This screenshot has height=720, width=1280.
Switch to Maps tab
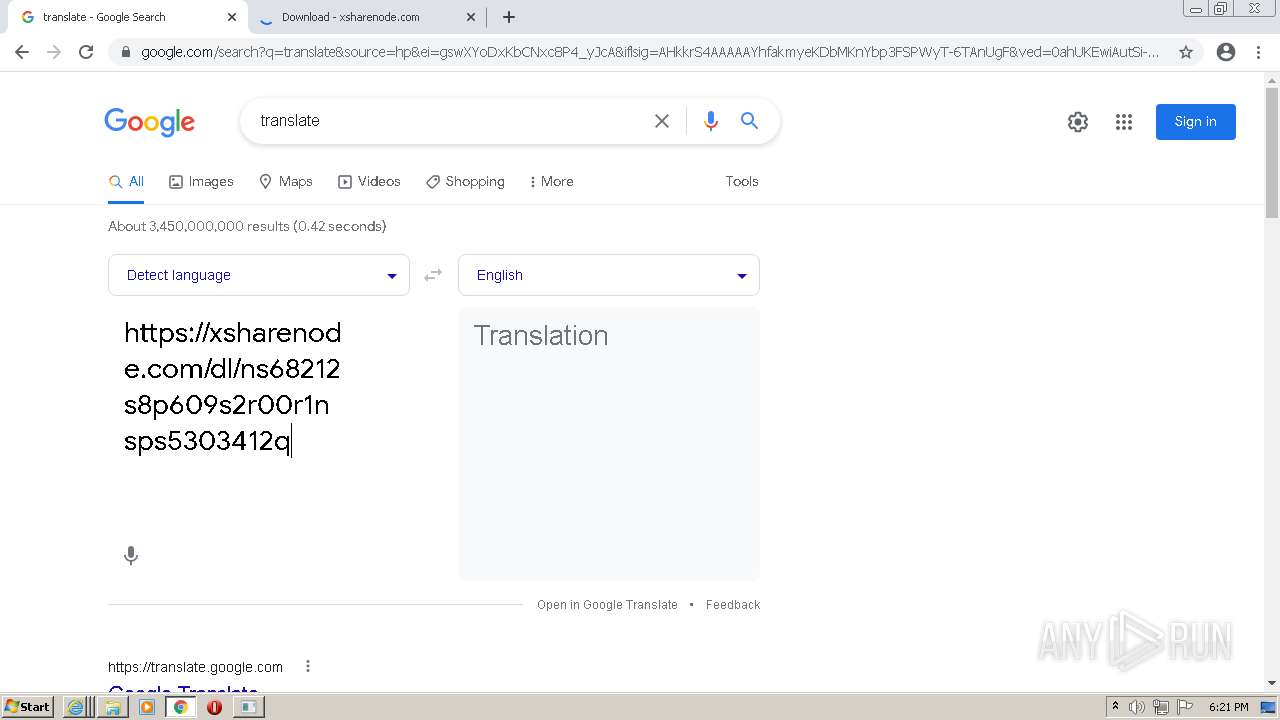point(285,182)
